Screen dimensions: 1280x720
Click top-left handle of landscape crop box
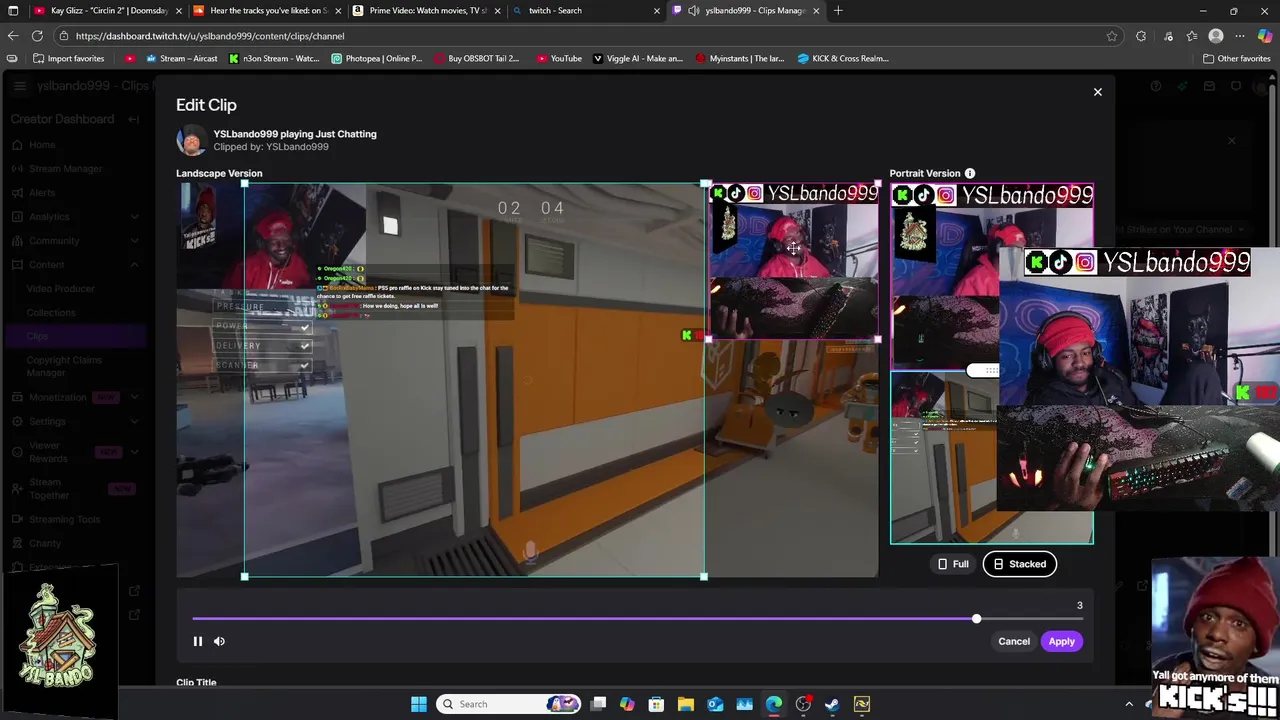(x=245, y=184)
